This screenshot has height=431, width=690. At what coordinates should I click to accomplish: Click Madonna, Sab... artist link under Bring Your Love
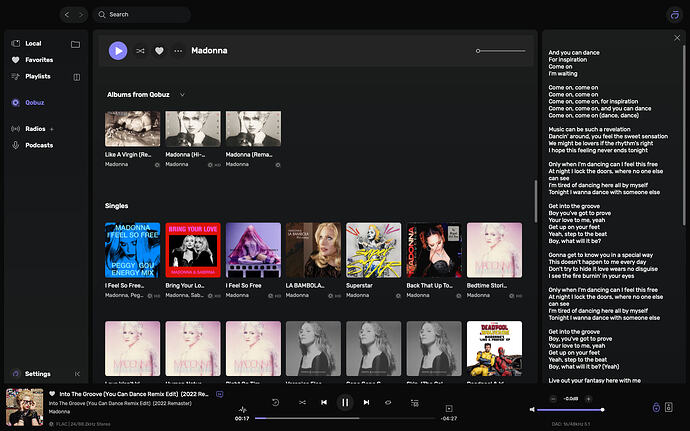(x=184, y=295)
